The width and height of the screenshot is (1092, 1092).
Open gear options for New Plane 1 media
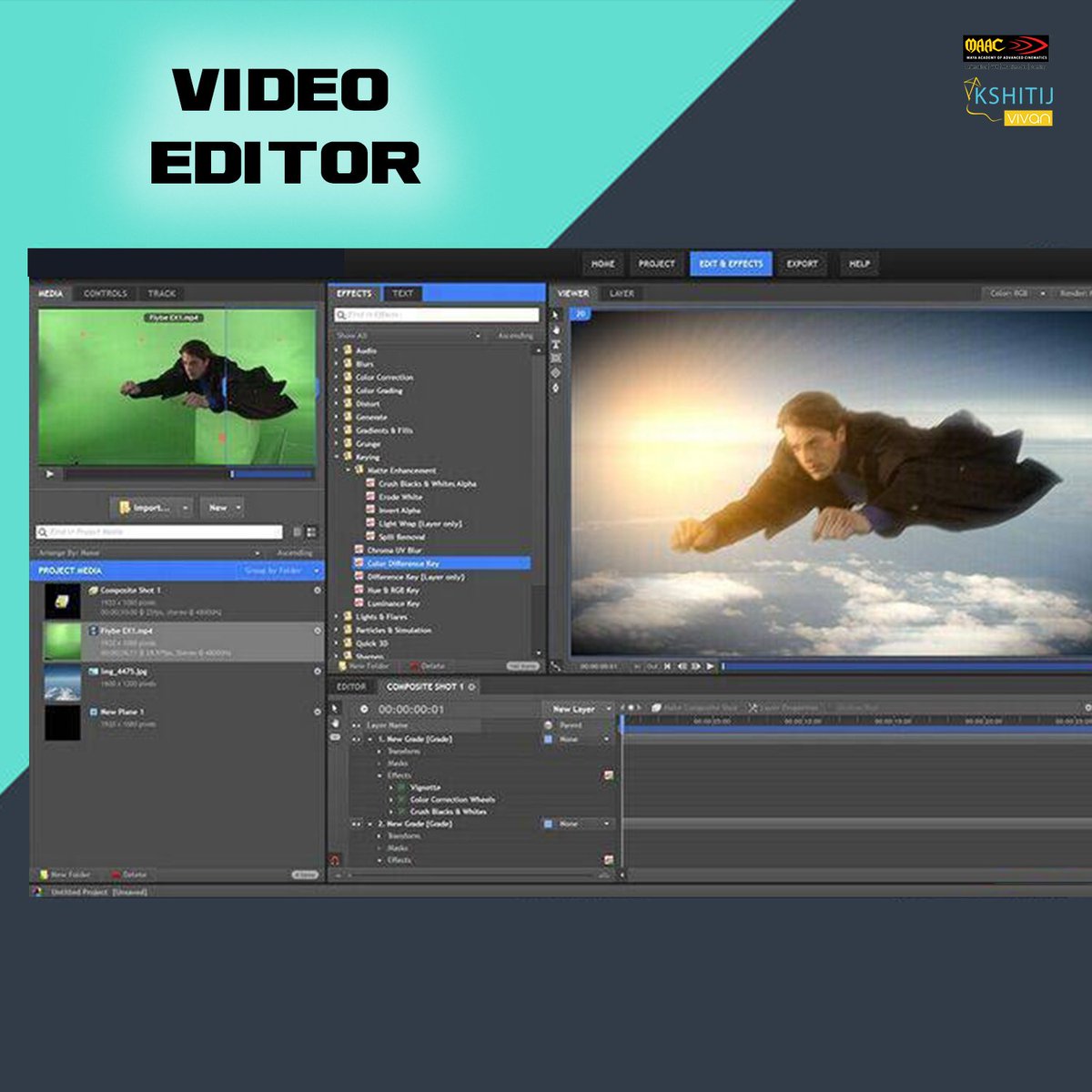(318, 712)
